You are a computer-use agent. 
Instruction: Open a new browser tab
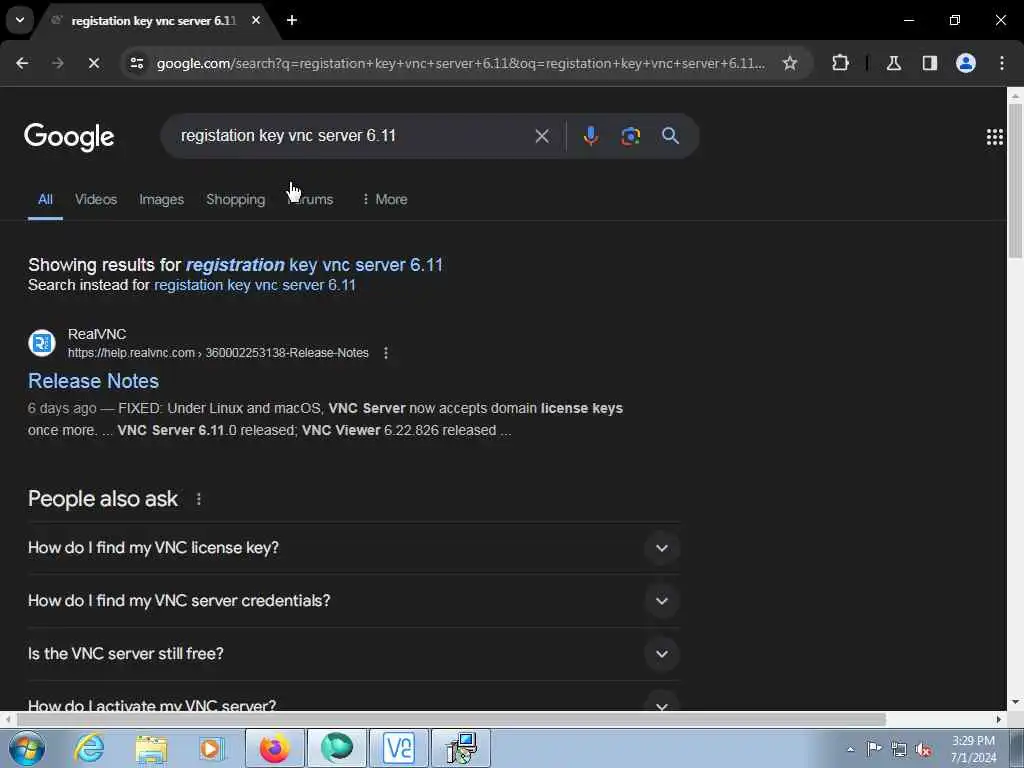(292, 20)
